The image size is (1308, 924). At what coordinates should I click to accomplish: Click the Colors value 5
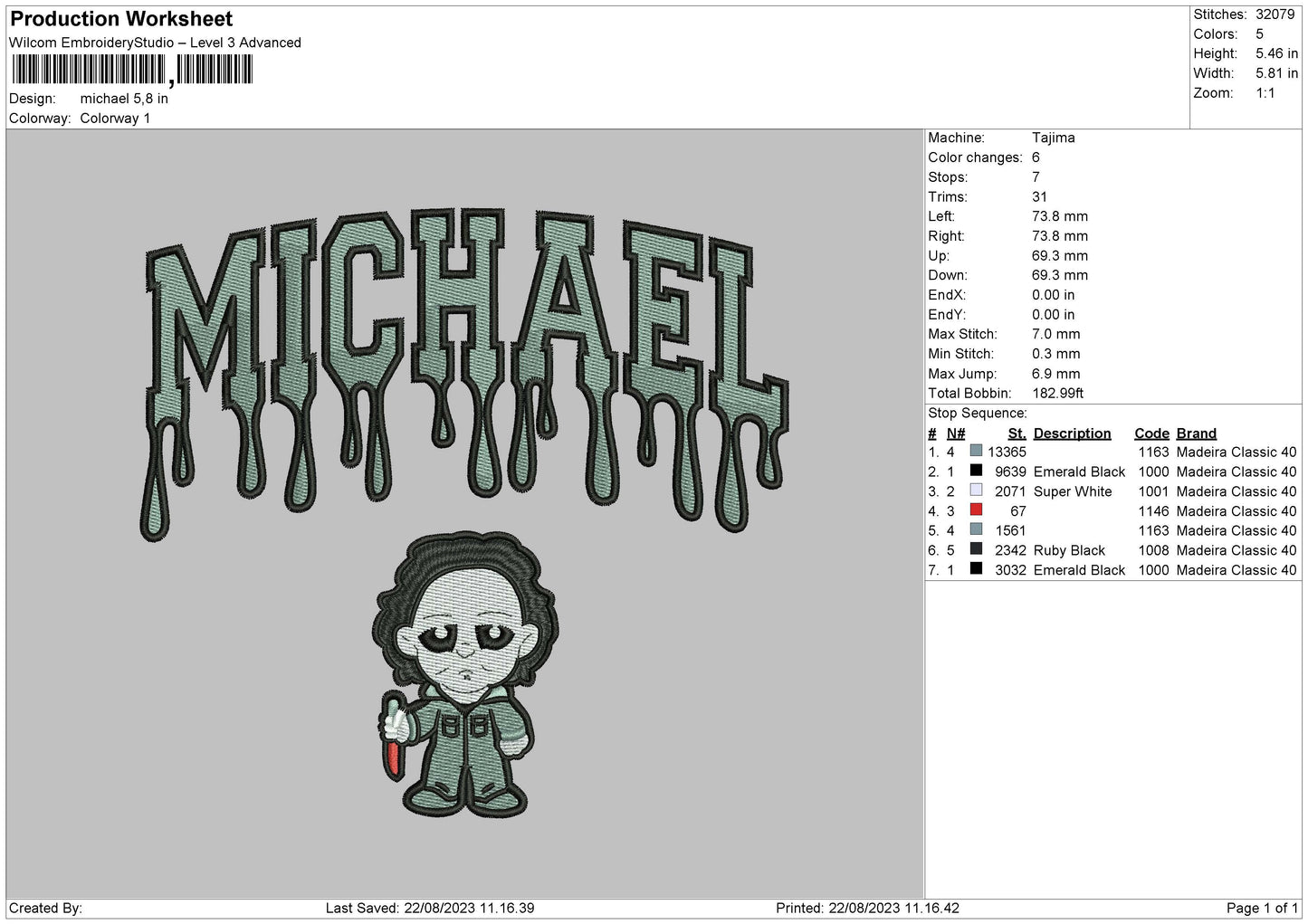click(x=1259, y=34)
